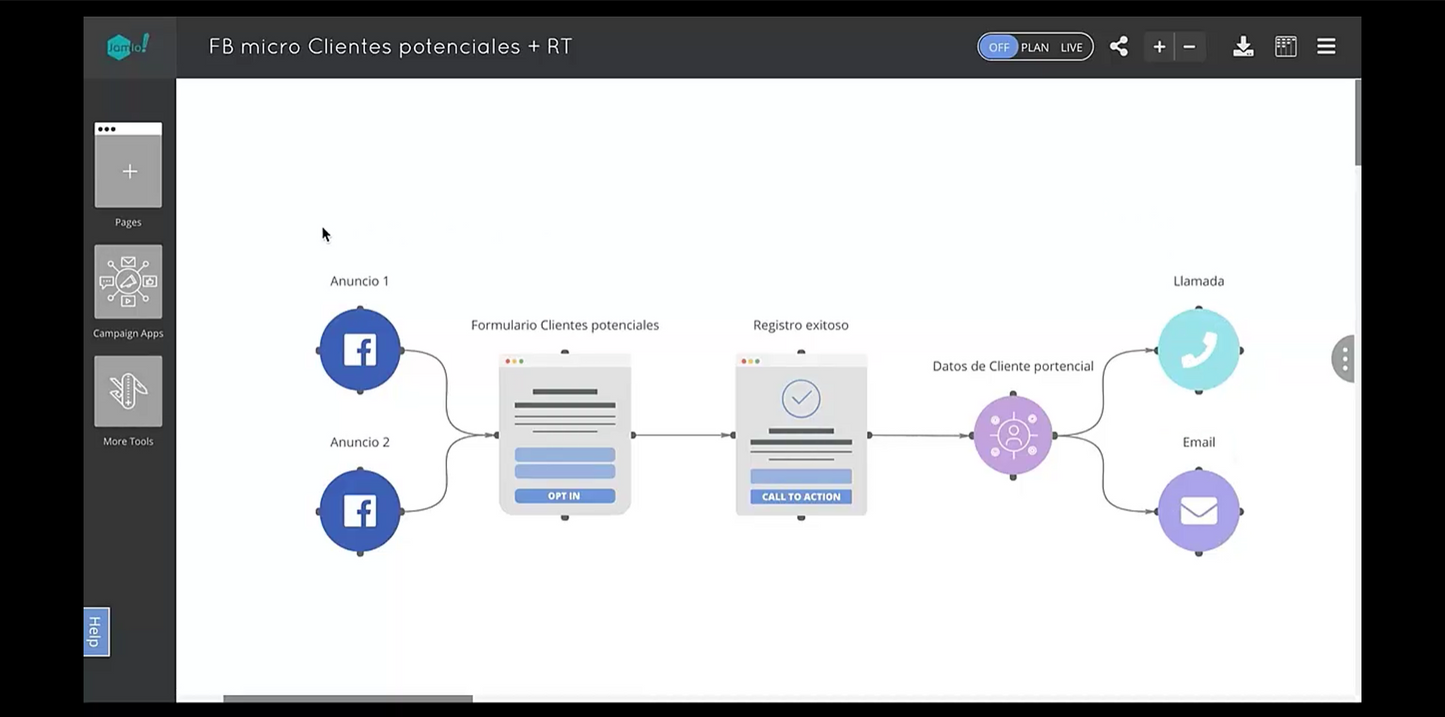The height and width of the screenshot is (717, 1445).
Task: Open More Tools in the sidebar
Action: pyautogui.click(x=127, y=390)
